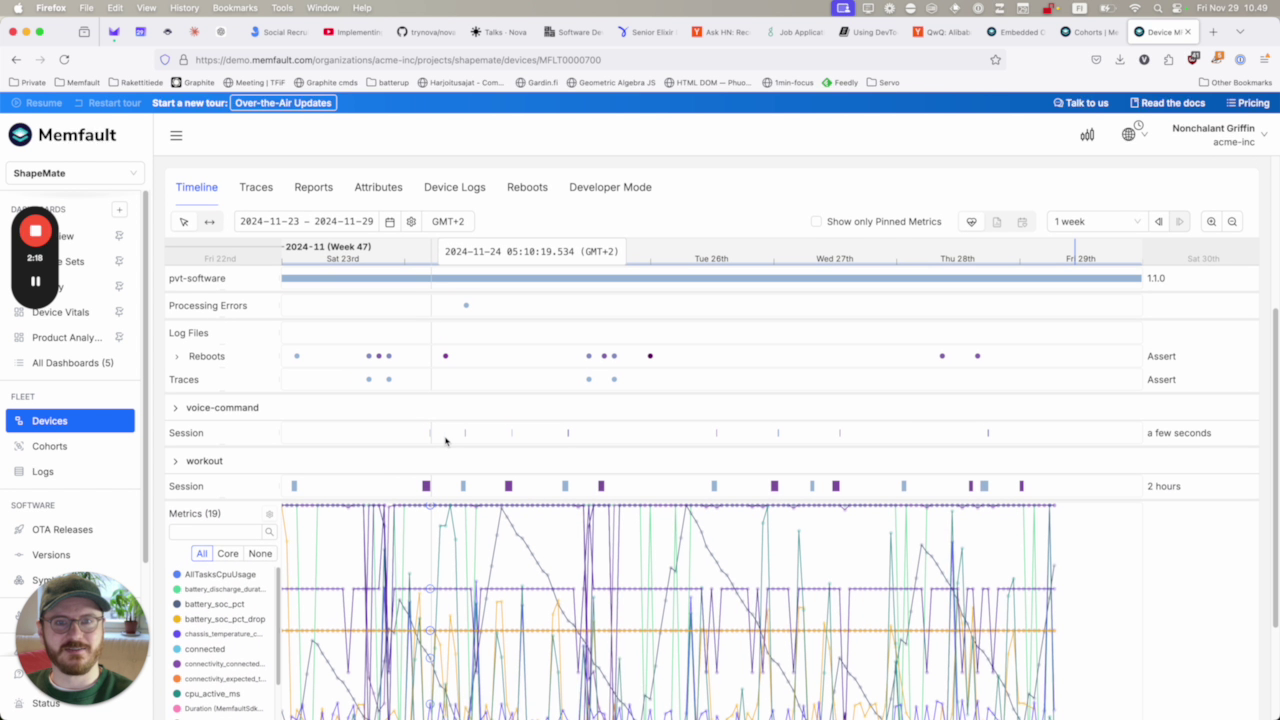Viewport: 1280px width, 720px height.
Task: Expand the voice-command section
Action: (x=175, y=408)
